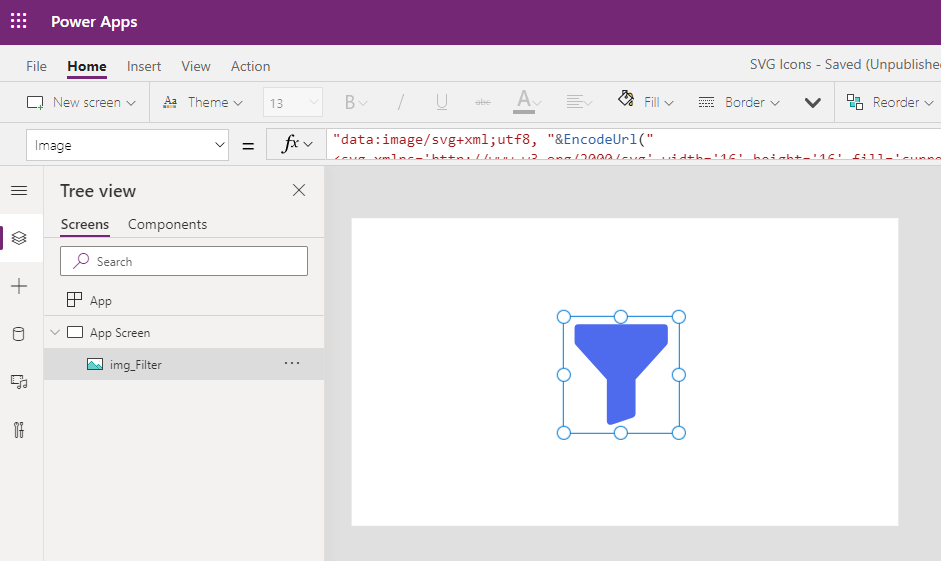Toggle Strikethrough formatting
This screenshot has height=561, width=941.
[x=483, y=103]
